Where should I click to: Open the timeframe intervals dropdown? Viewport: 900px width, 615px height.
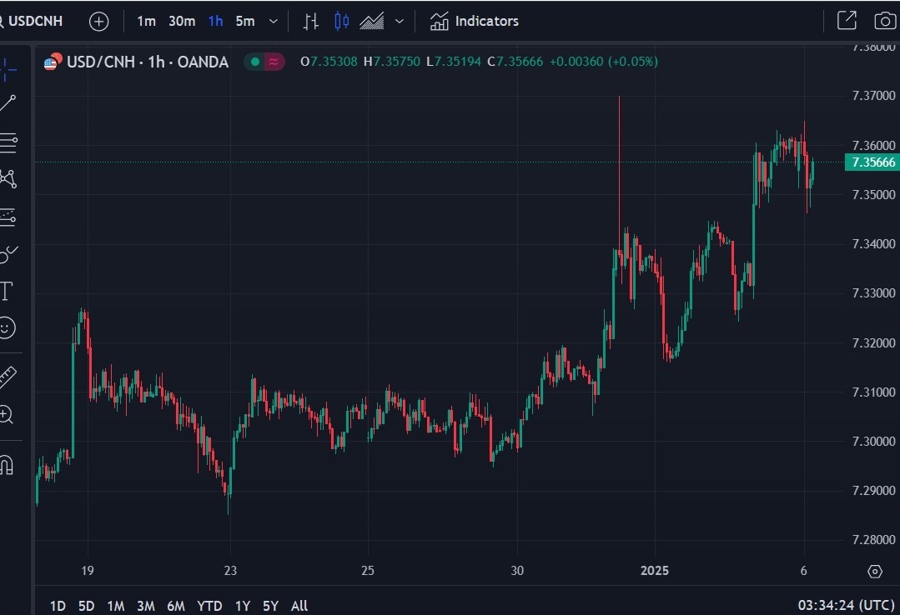(x=272, y=20)
